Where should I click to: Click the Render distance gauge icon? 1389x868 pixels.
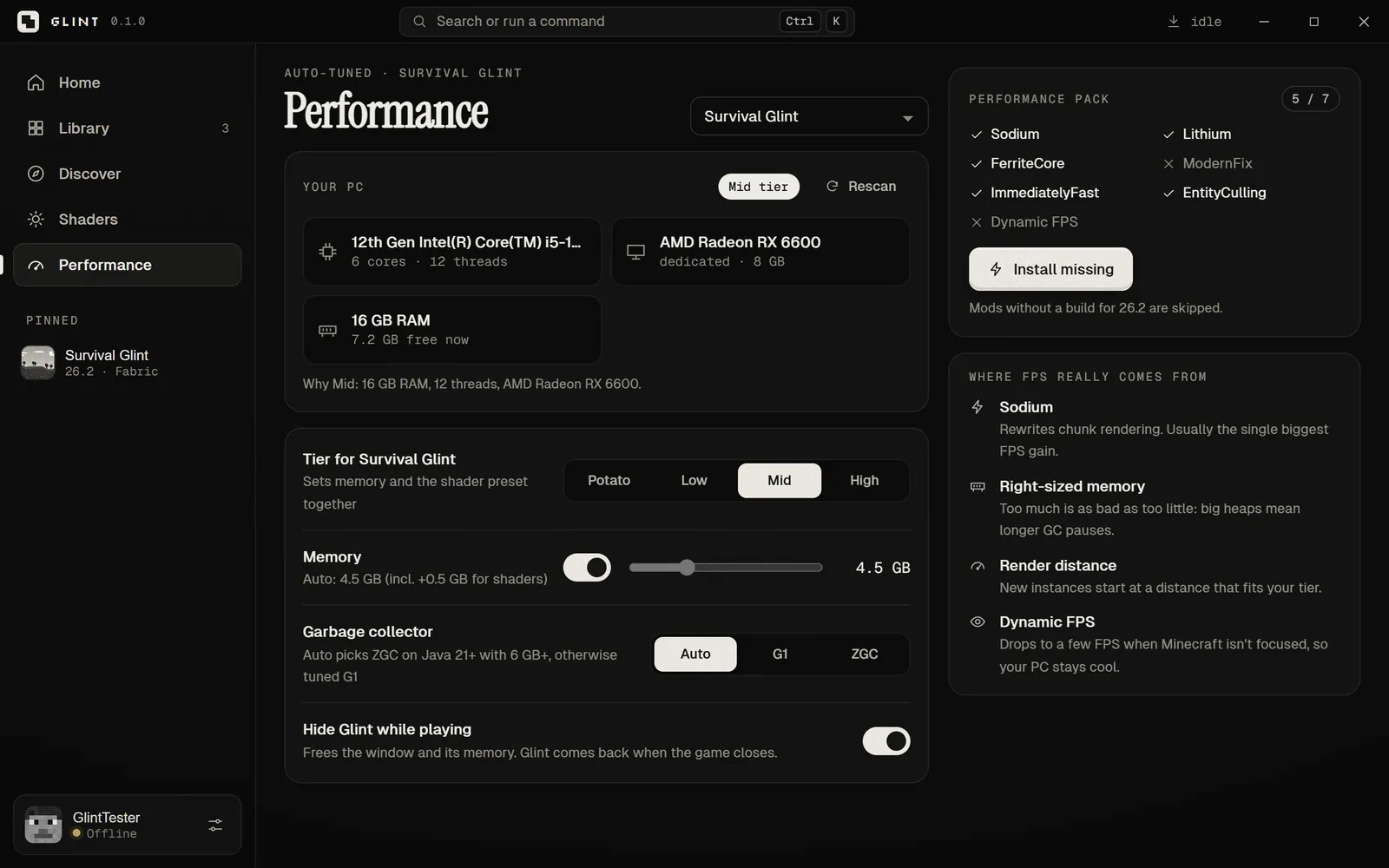click(x=978, y=566)
